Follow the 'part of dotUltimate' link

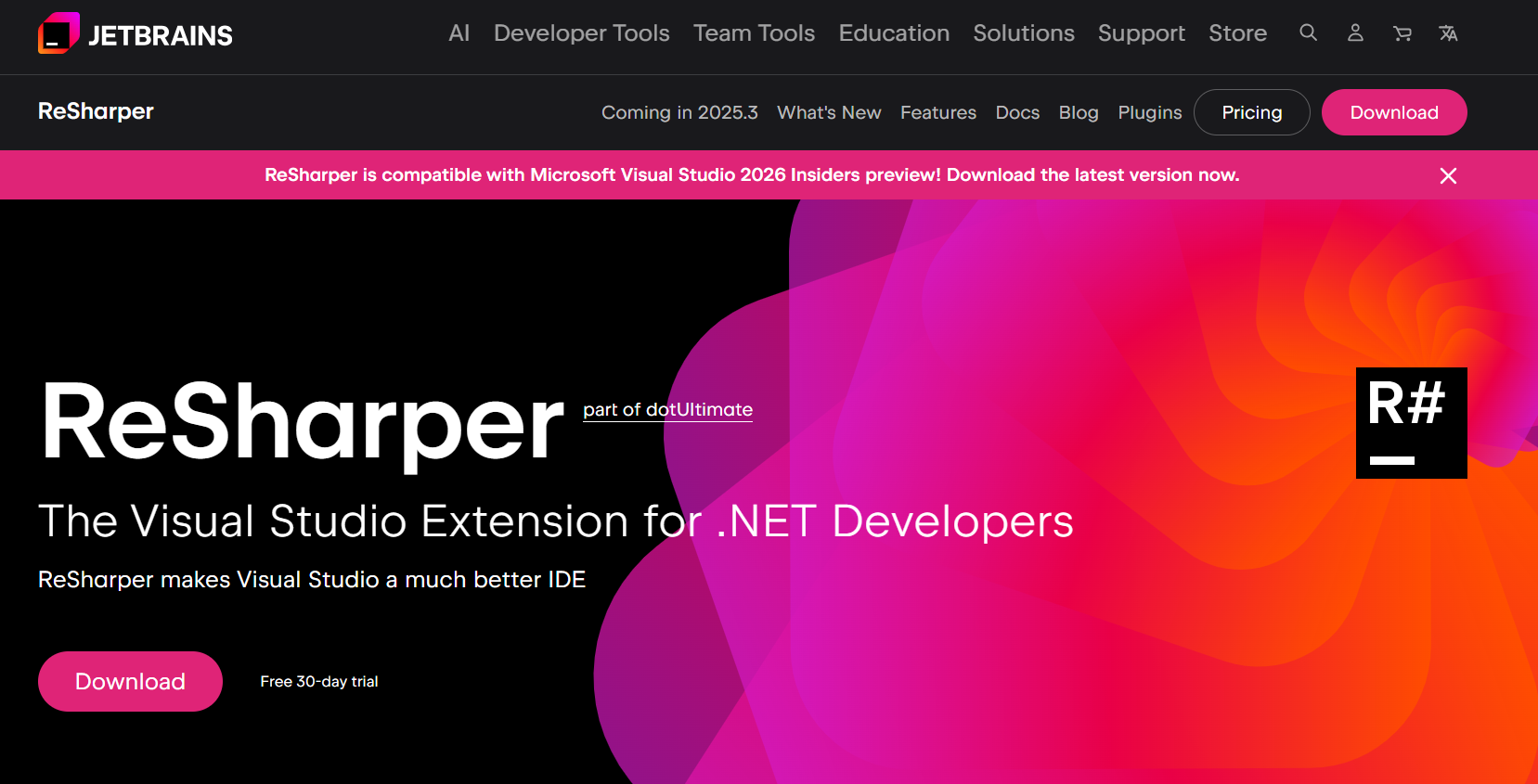click(667, 410)
